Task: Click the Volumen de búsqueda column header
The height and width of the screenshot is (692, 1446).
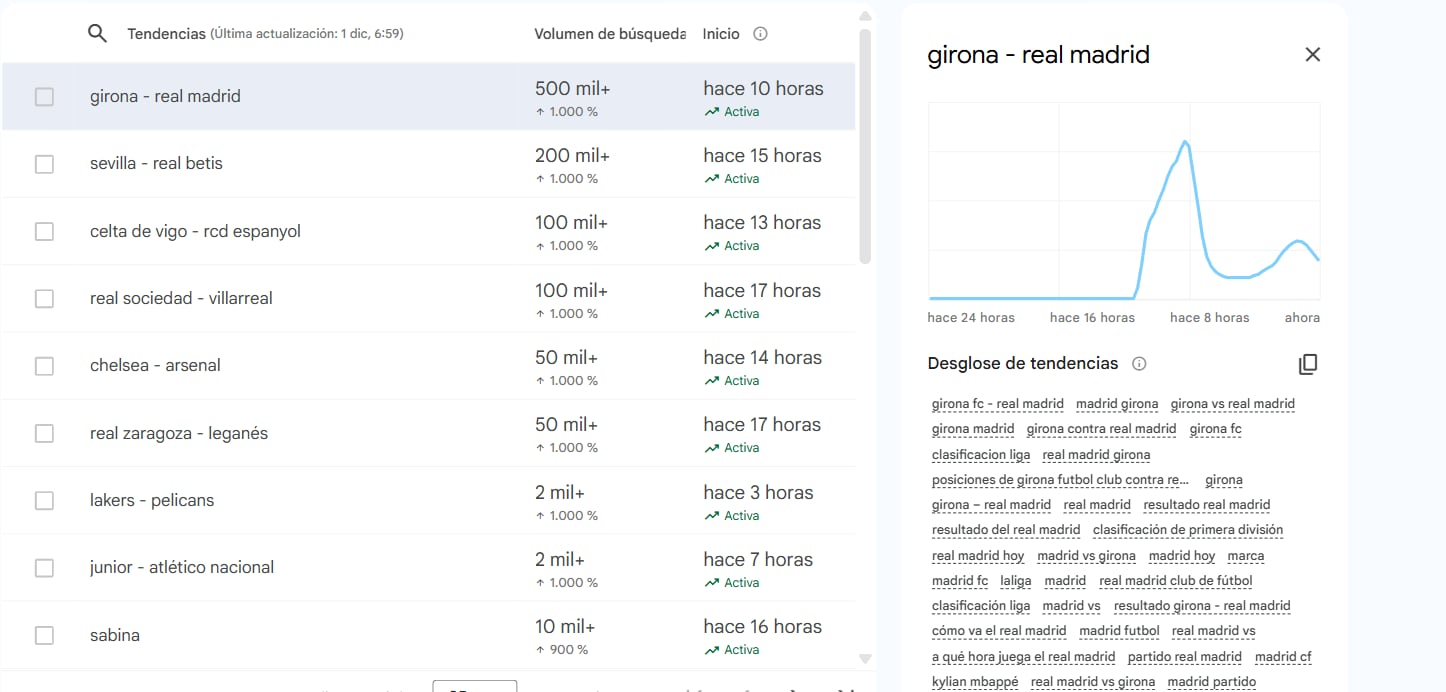Action: [x=609, y=34]
